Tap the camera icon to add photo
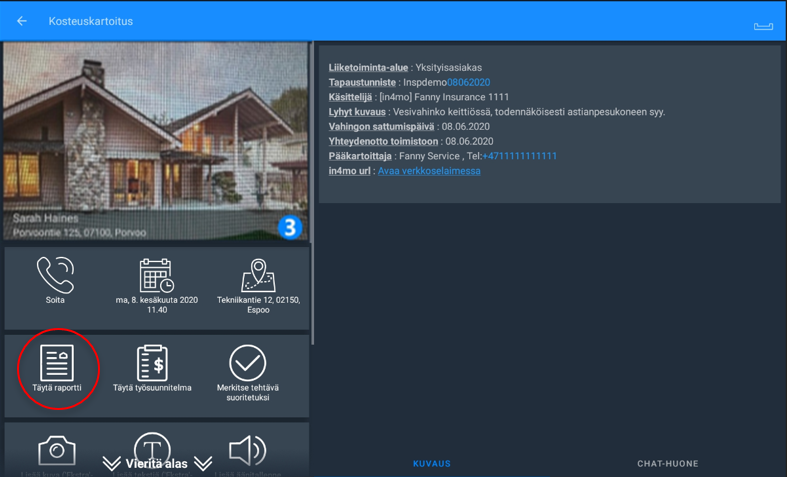 click(x=56, y=450)
